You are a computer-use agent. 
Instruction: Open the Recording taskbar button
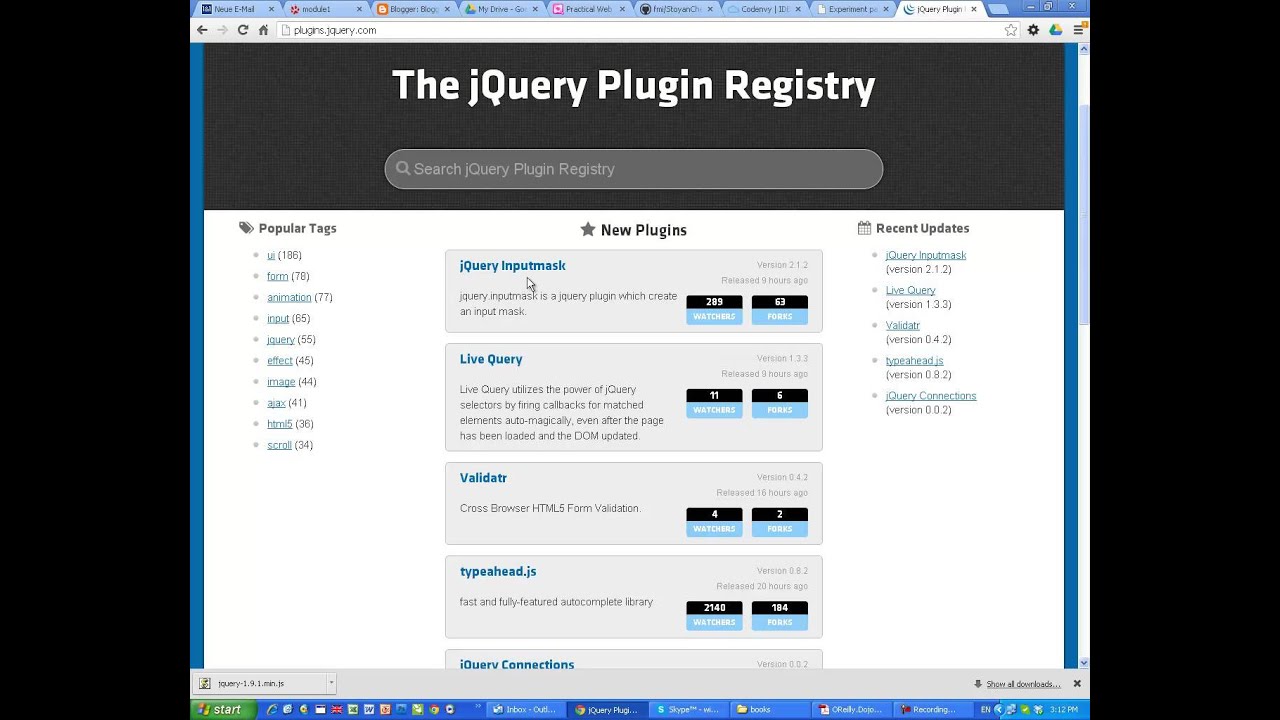[932, 710]
